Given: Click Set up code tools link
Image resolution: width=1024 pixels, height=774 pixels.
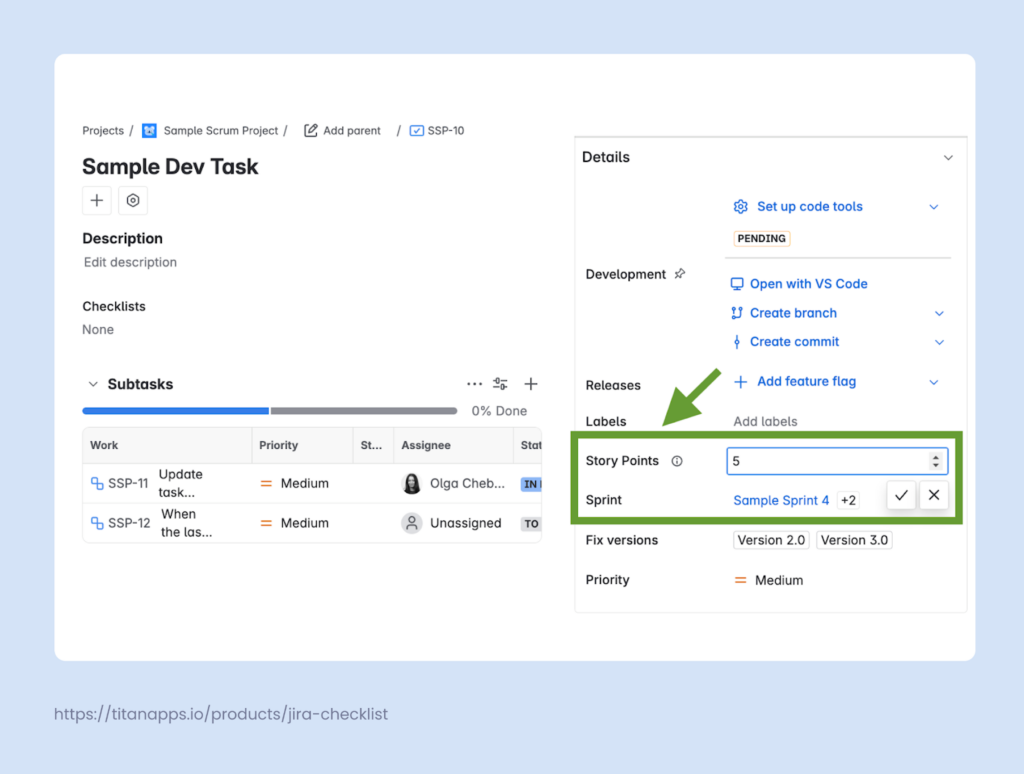Looking at the screenshot, I should pyautogui.click(x=810, y=206).
